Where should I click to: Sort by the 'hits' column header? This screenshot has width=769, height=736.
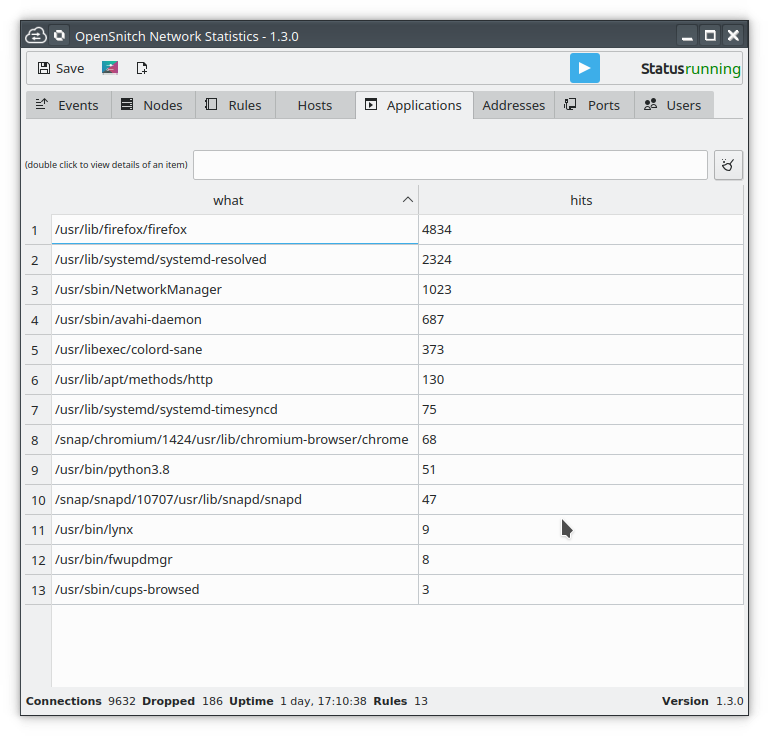point(581,200)
